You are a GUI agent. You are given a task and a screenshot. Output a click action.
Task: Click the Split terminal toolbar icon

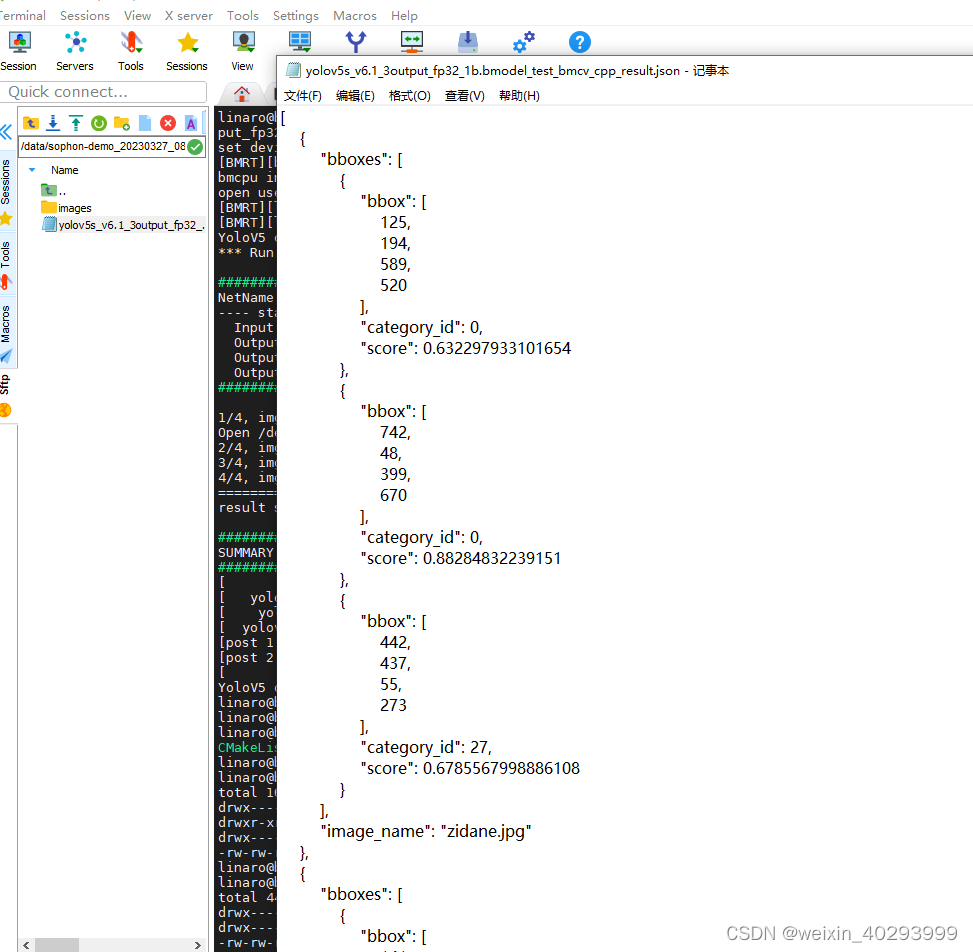click(300, 42)
